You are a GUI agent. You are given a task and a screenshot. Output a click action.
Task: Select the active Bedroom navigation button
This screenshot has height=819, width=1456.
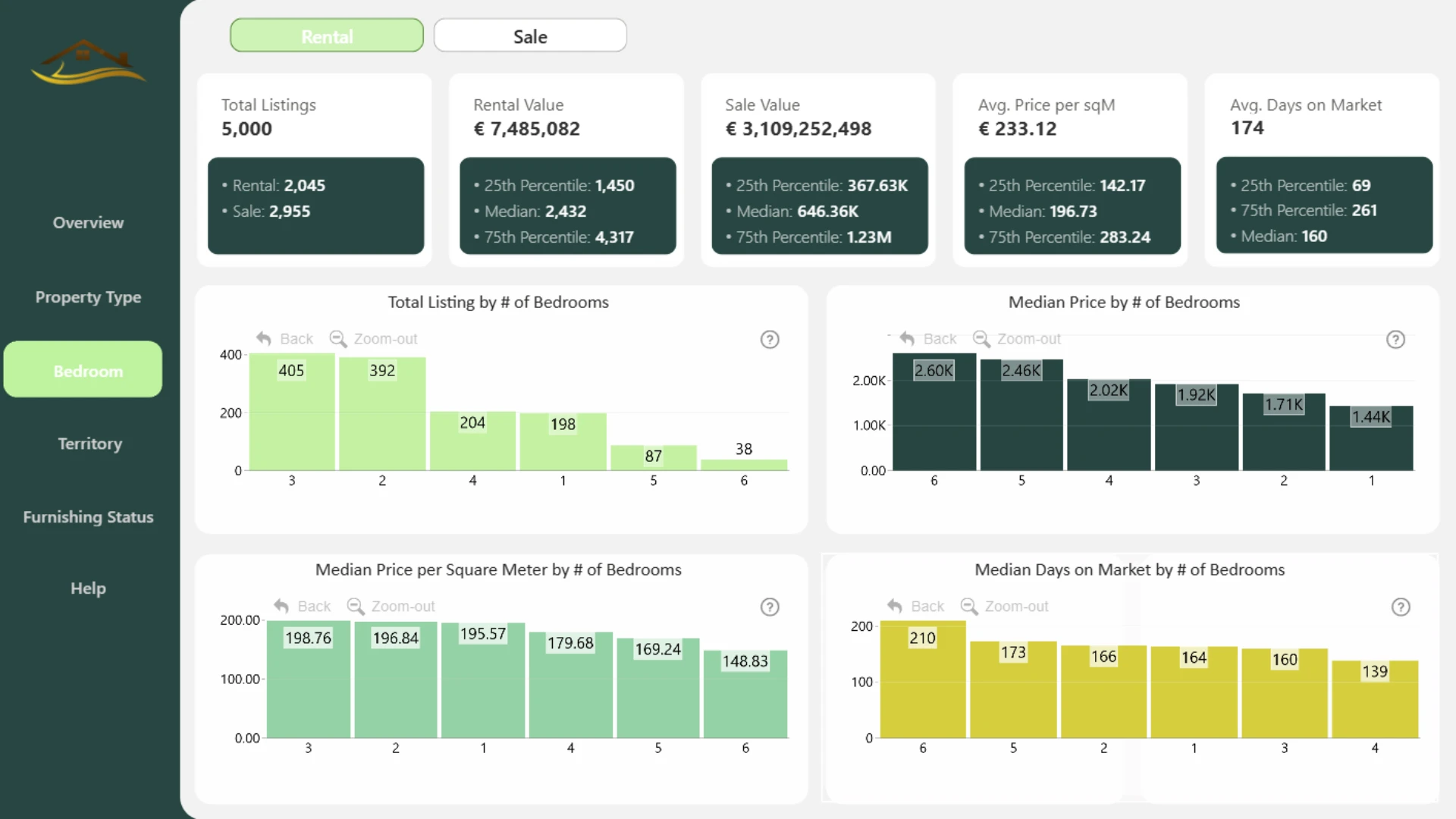[83, 369]
